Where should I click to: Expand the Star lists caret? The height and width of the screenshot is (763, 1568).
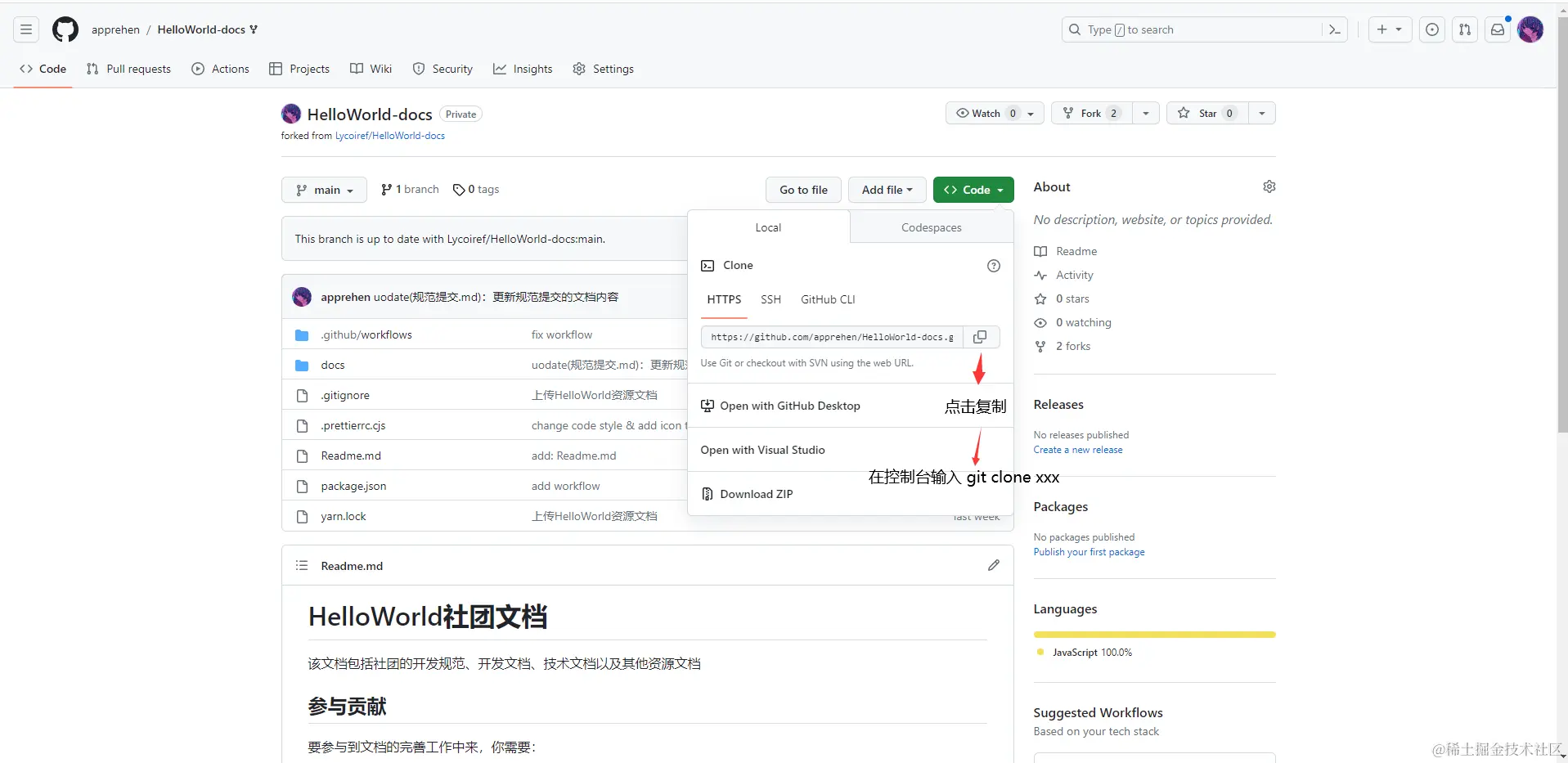click(x=1262, y=113)
